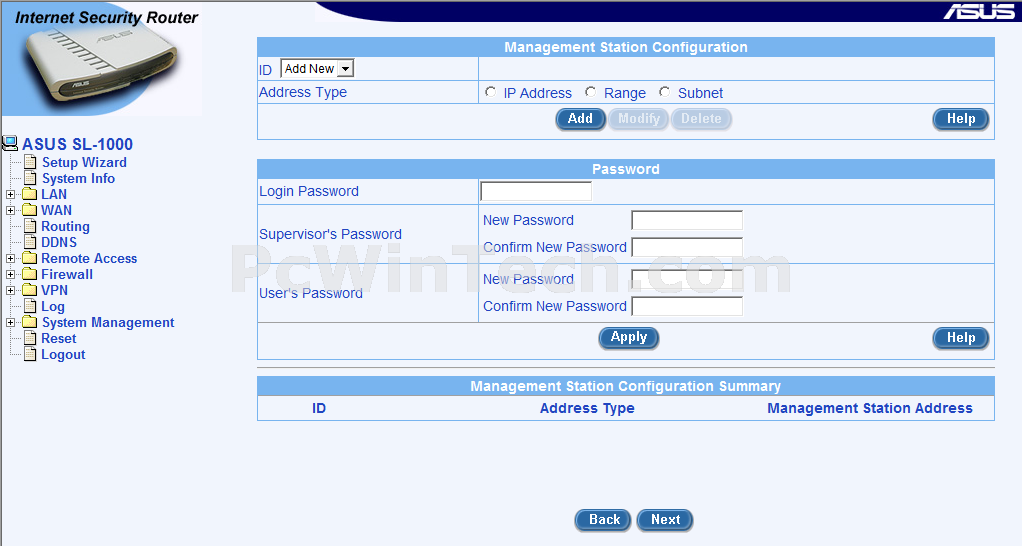Focus the Supervisor's New Password field
The width and height of the screenshot is (1022, 546).
687,220
